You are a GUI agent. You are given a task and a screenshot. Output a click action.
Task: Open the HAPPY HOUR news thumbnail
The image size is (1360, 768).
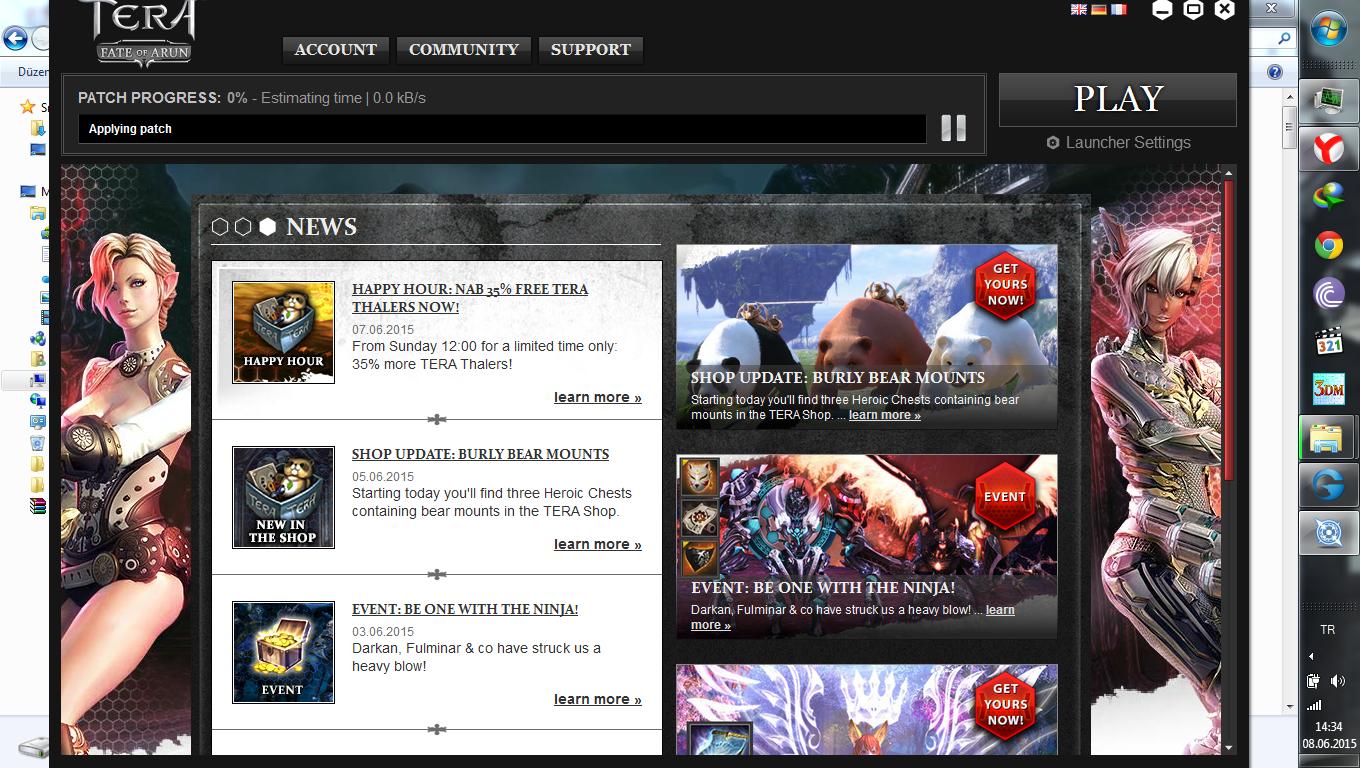tap(283, 332)
